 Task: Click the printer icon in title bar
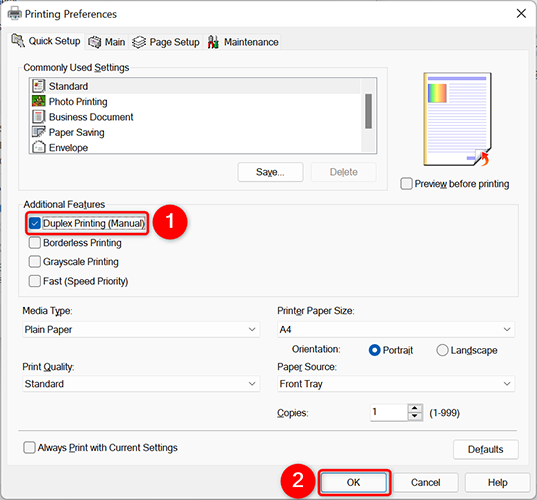click(14, 14)
